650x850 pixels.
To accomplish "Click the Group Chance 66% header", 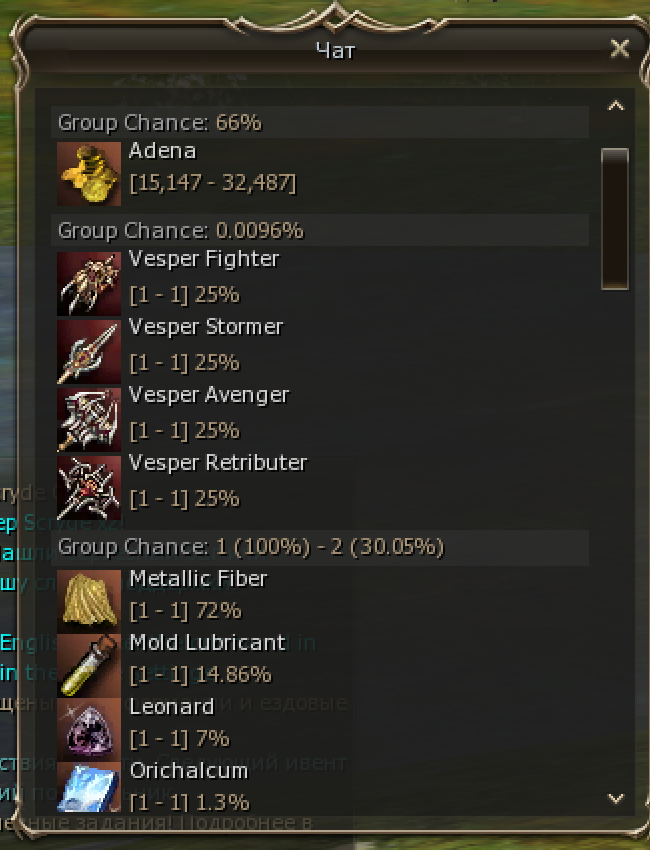I will click(x=320, y=123).
